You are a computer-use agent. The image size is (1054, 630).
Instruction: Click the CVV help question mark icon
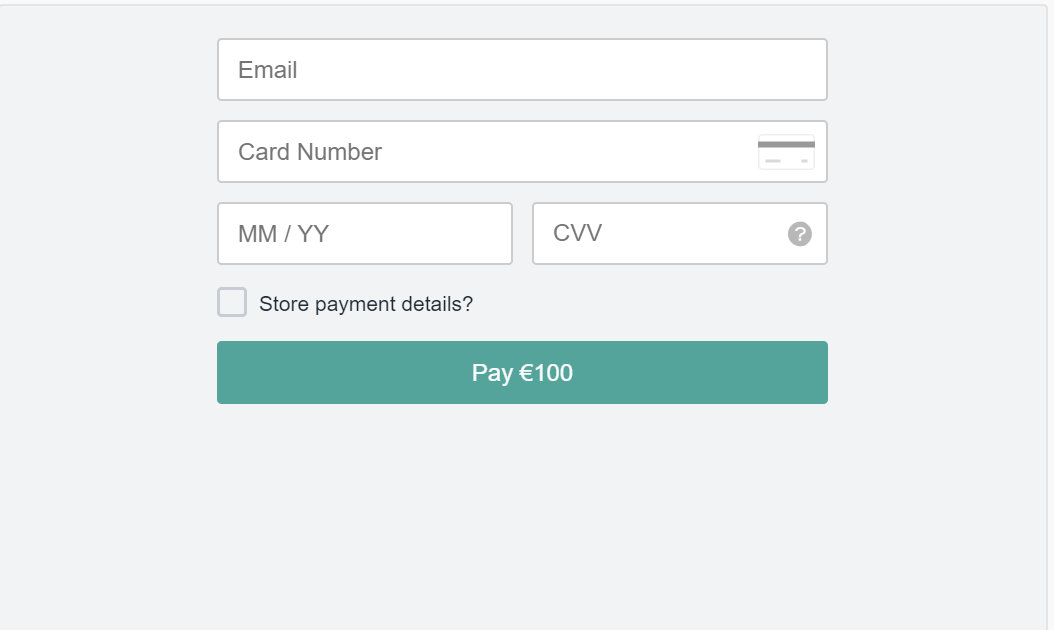tap(800, 234)
